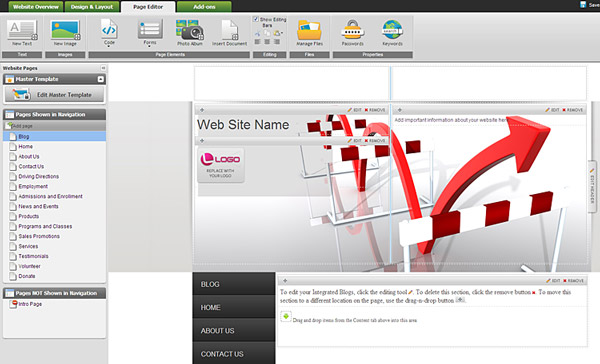The image size is (600, 364).
Task: Select the Home page
Action: 26,146
